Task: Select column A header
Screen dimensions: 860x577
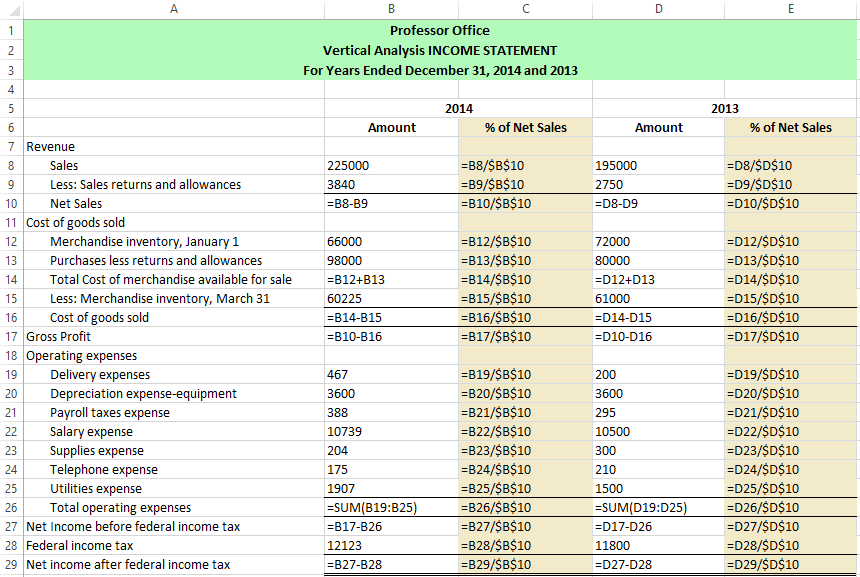Action: (x=174, y=9)
